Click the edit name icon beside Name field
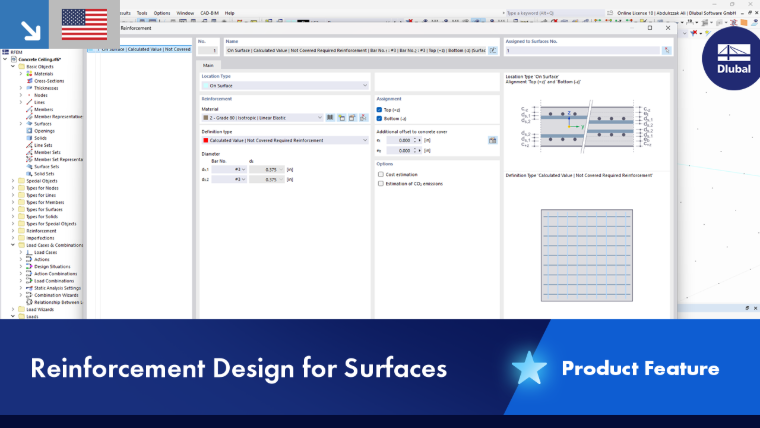The height and width of the screenshot is (428, 760). coord(492,50)
